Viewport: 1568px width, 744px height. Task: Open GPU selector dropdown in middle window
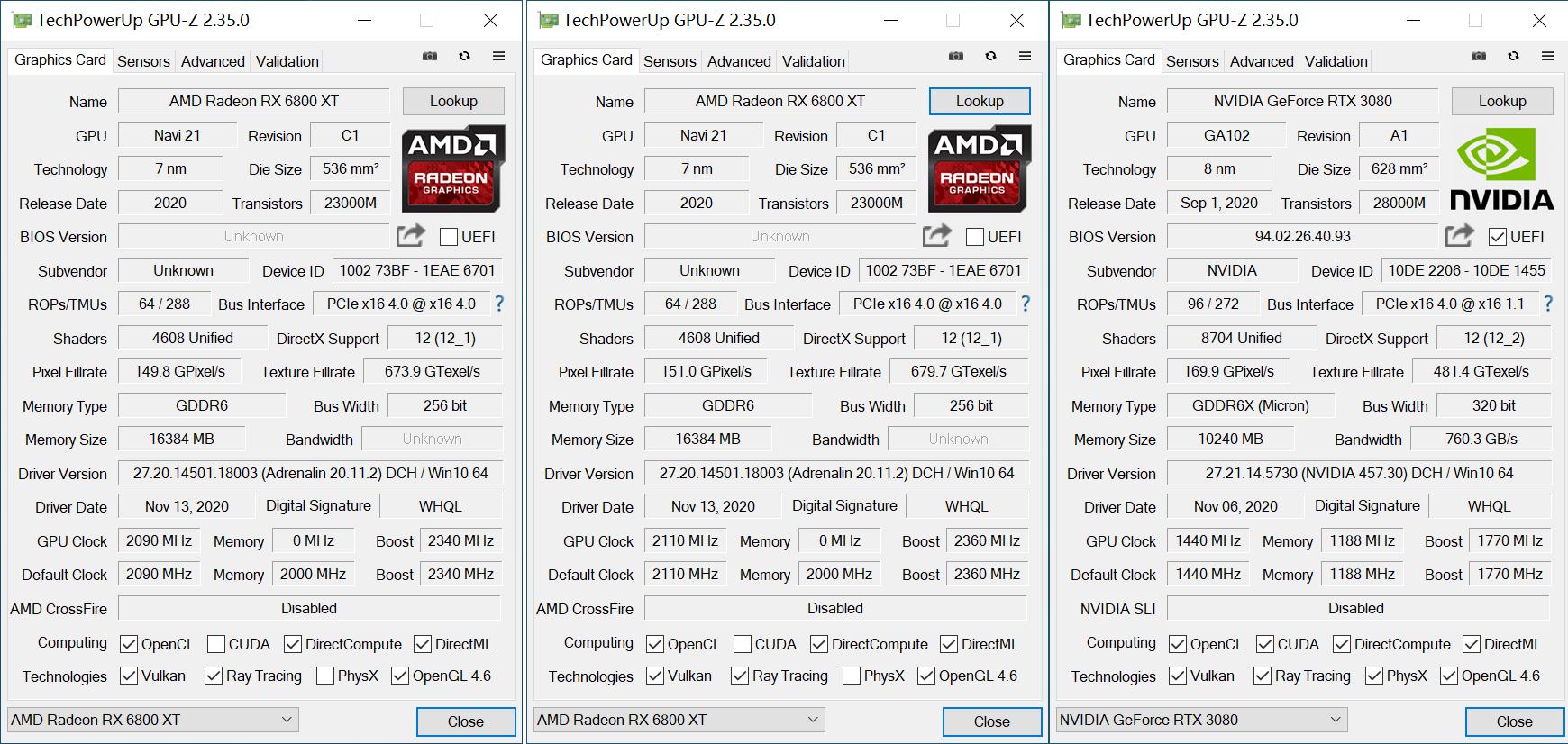coord(679,720)
